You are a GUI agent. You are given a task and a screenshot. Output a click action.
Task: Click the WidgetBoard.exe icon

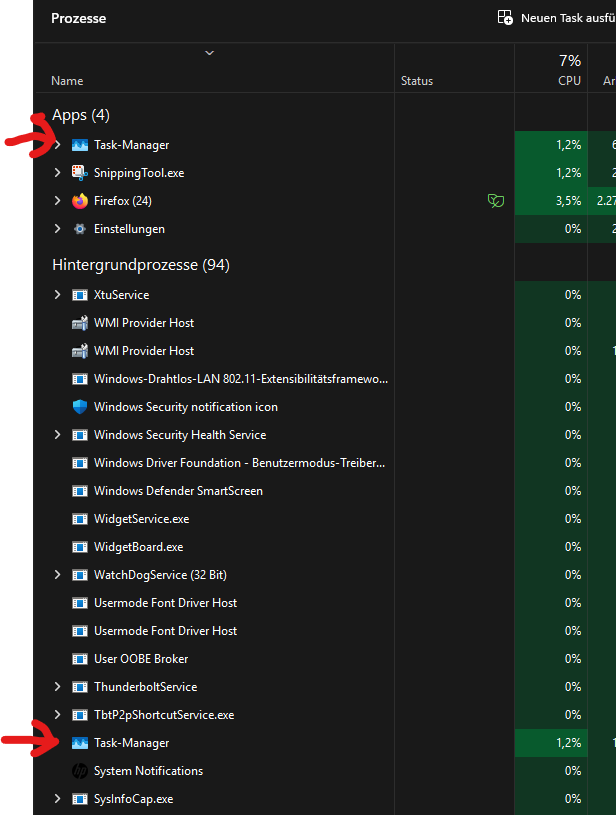(80, 547)
